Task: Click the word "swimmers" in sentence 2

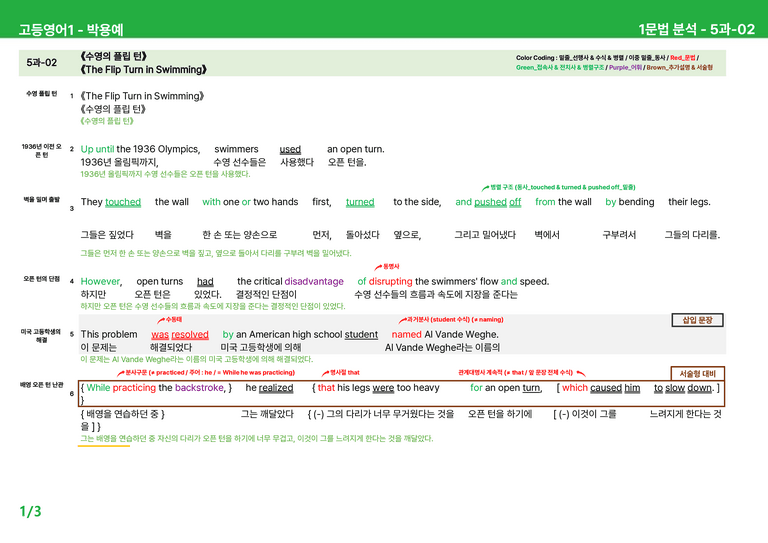Action: 236,149
